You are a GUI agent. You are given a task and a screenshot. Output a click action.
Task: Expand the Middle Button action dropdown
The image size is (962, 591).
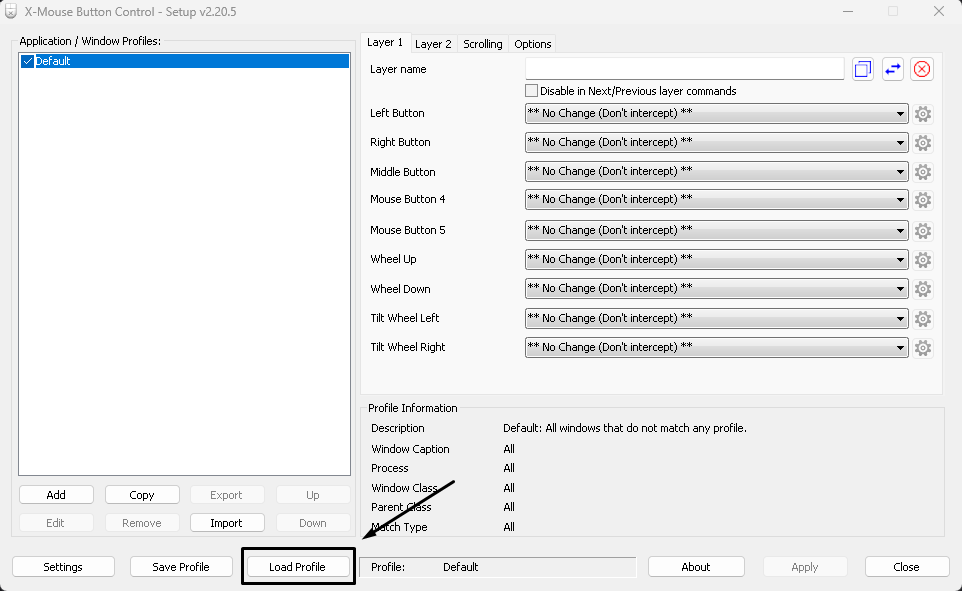(717, 171)
